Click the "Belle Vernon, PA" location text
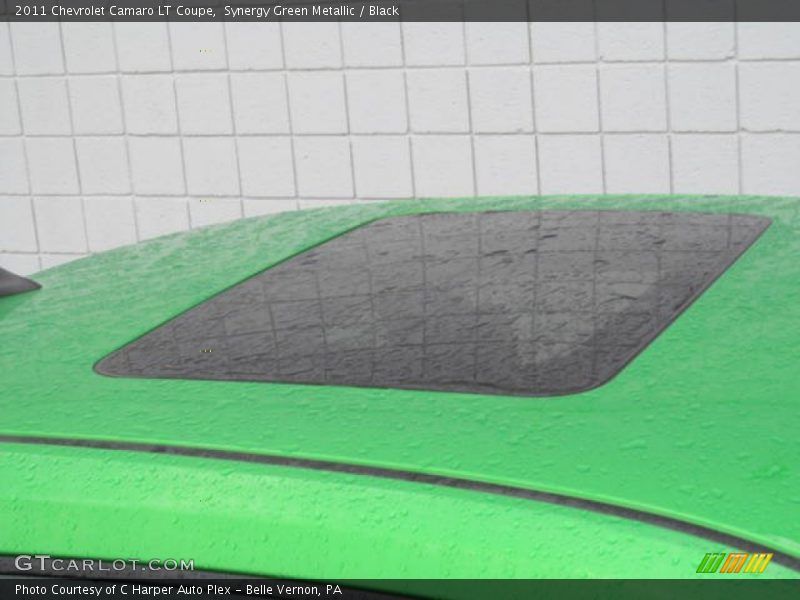Screen dimensions: 800x600 292,590
